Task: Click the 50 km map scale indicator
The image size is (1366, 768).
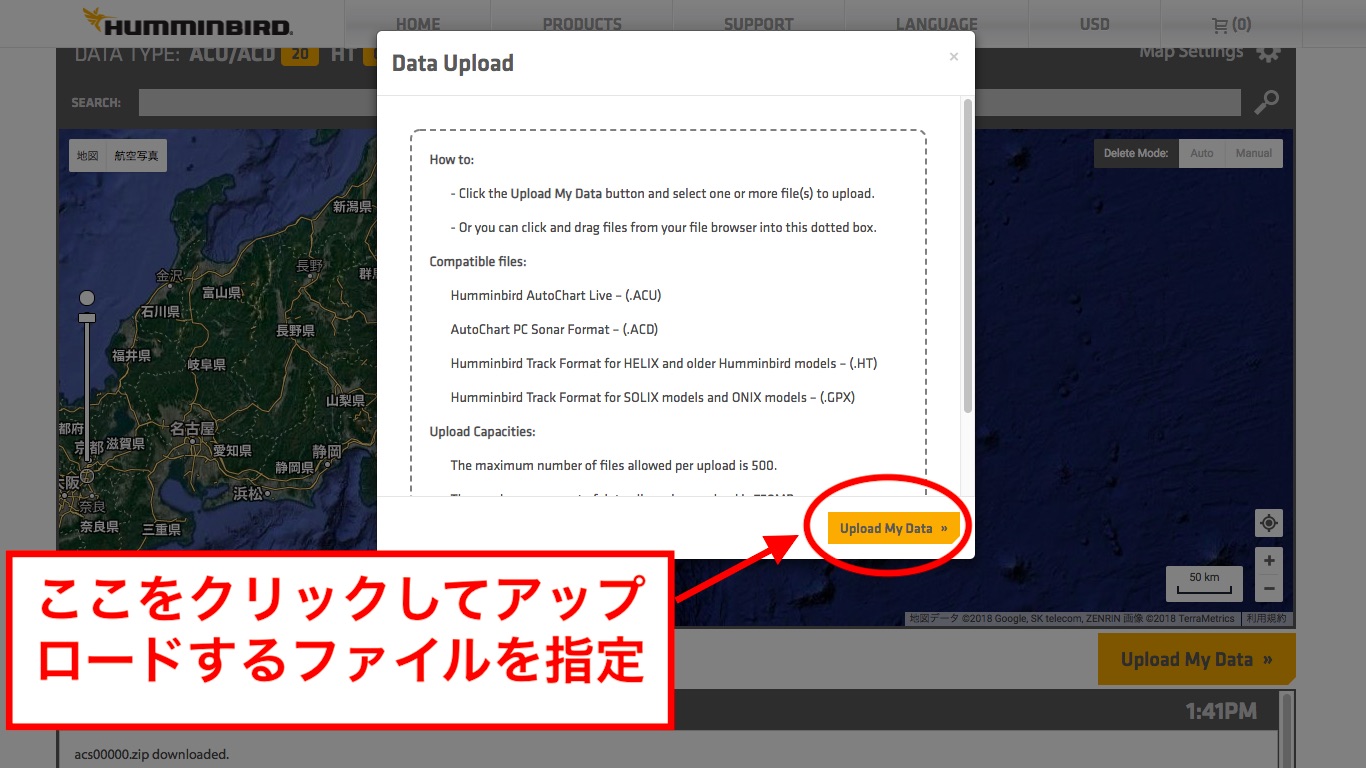Action: [1204, 583]
